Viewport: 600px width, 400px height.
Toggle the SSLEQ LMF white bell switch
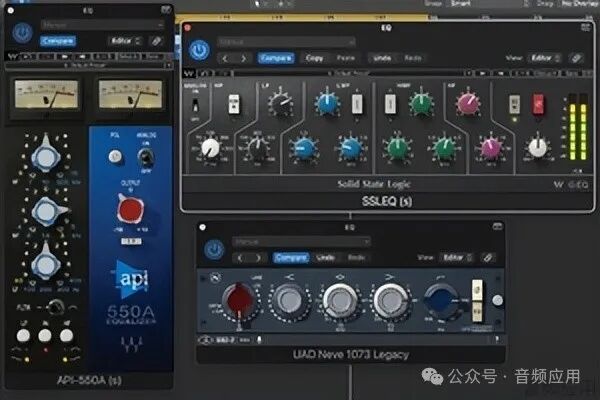pos(357,103)
